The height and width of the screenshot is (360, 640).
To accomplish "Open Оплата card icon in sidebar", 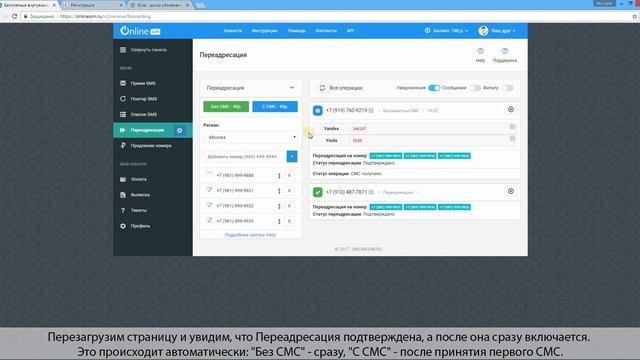I will [123, 179].
